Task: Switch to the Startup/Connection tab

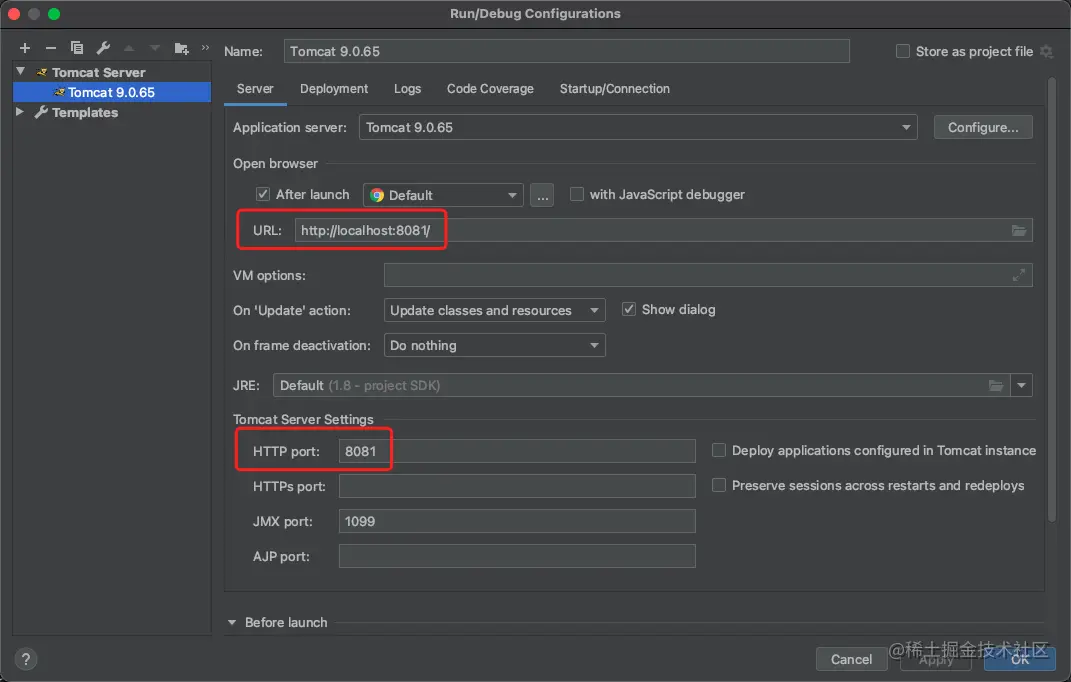Action: pos(615,89)
